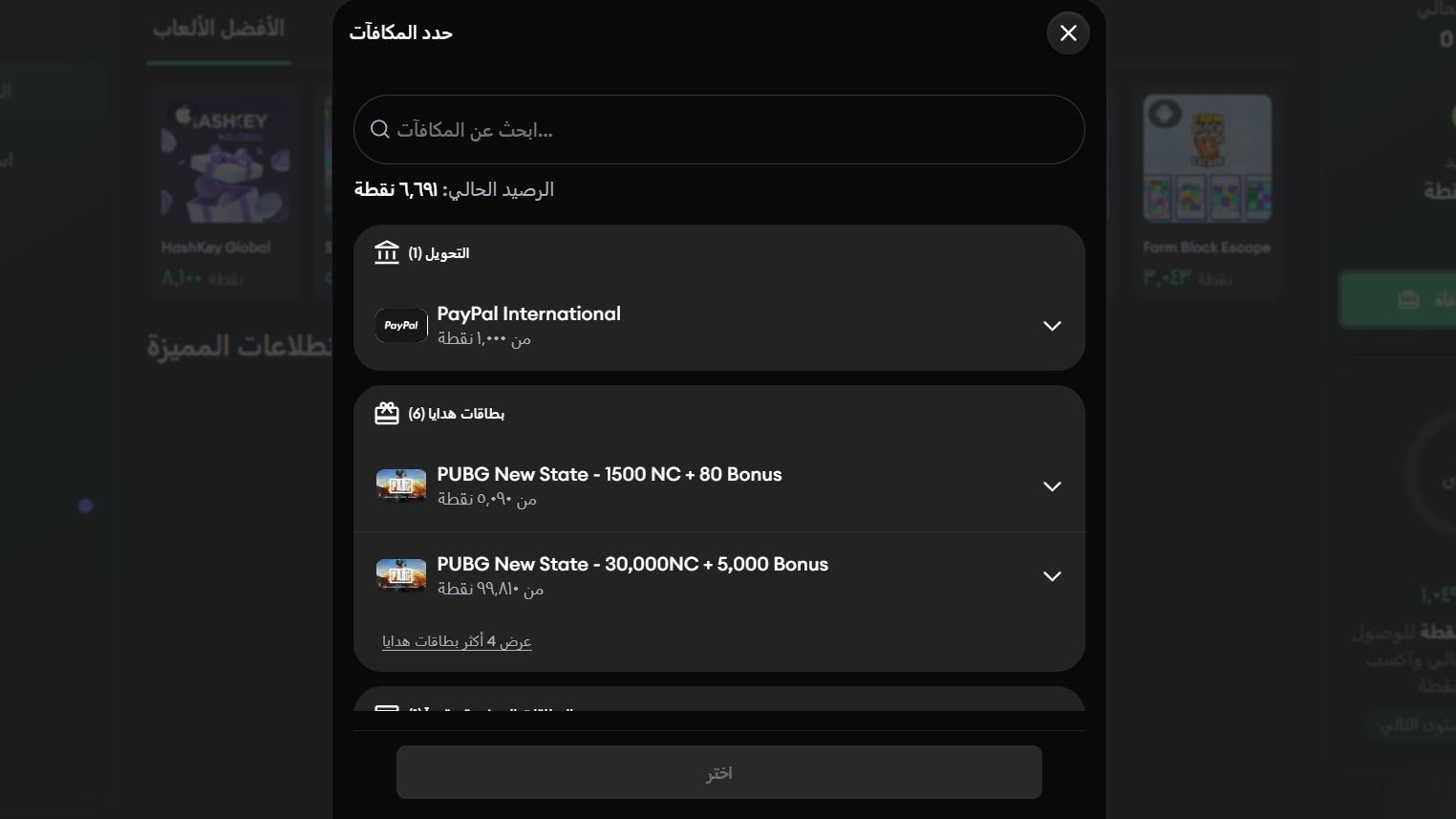Screen dimensions: 1456x819
Task: Expand the PayPal International reward options
Action: tap(1052, 326)
